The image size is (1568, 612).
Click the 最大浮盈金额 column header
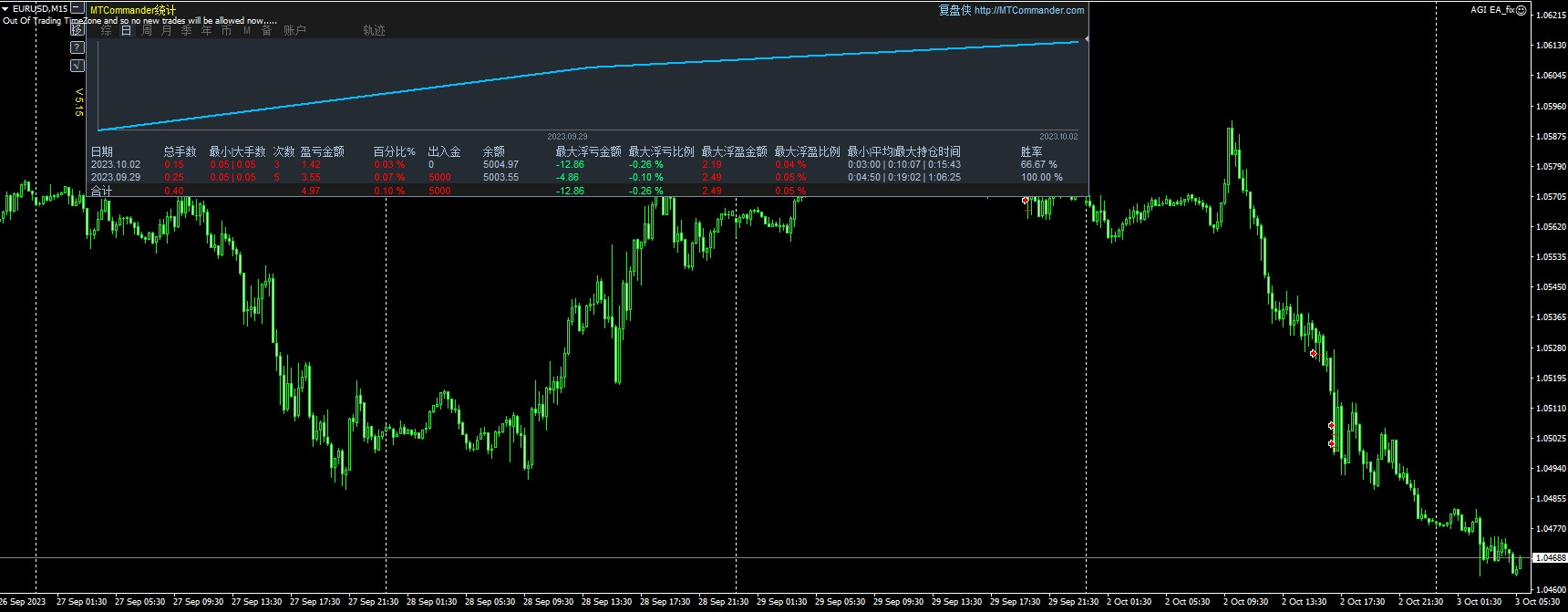pos(734,151)
